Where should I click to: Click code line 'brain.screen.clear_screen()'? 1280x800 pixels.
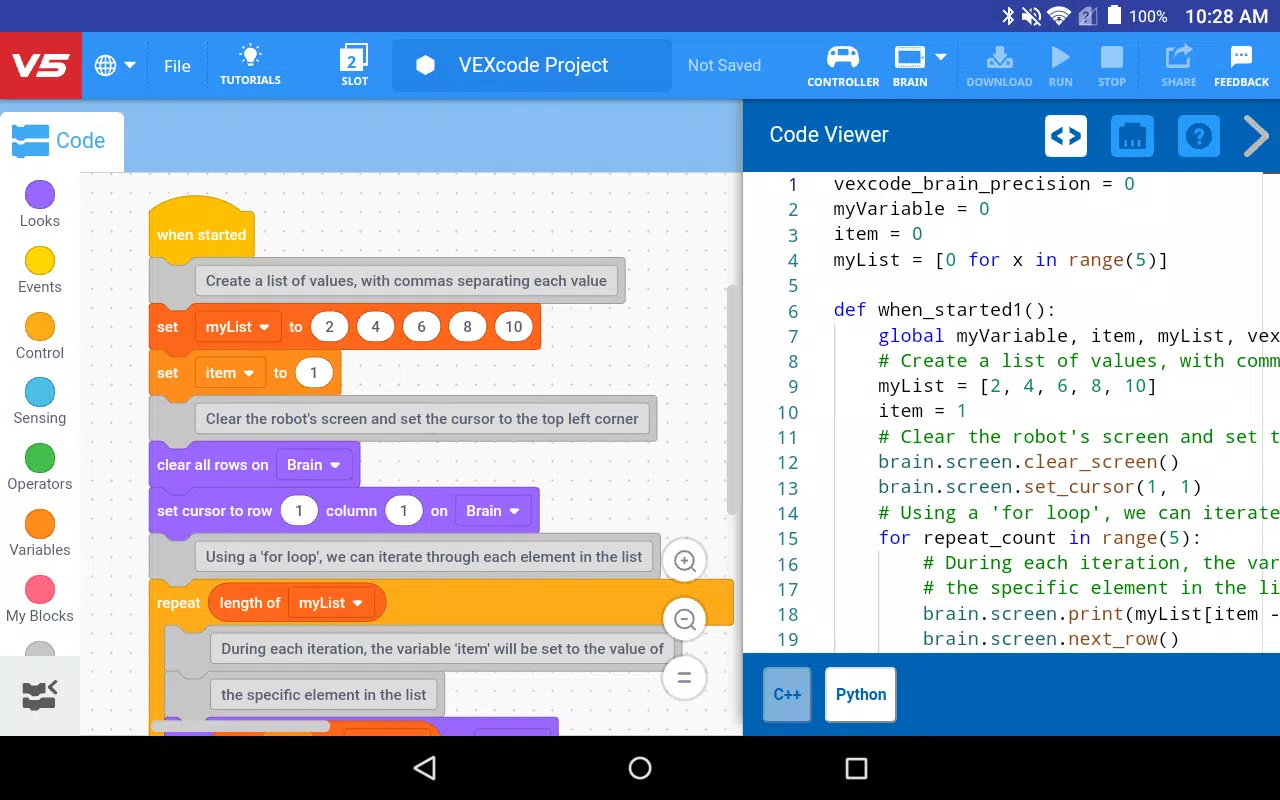[x=1028, y=462]
